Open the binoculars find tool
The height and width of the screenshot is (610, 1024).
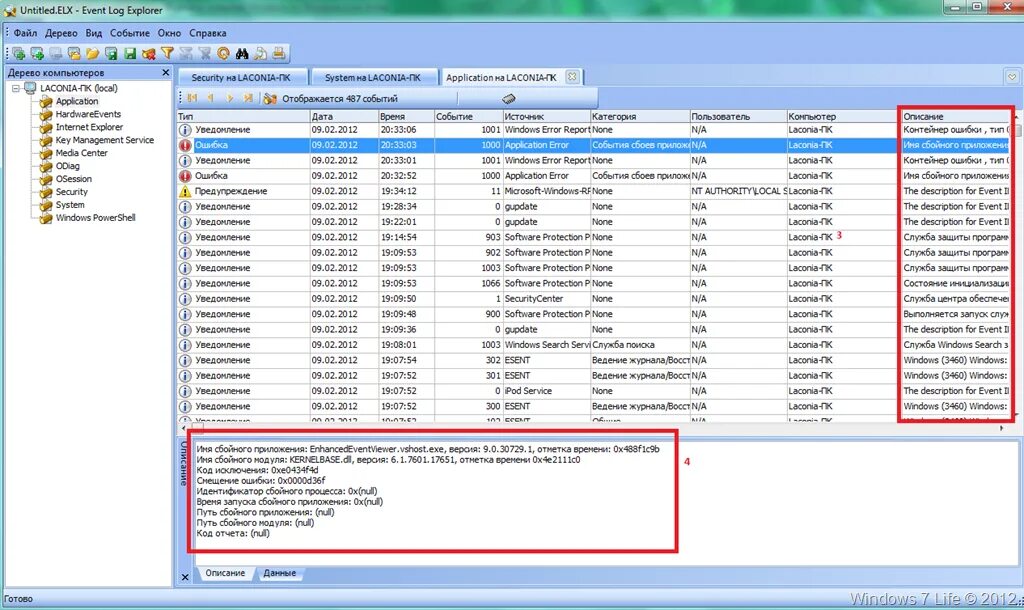[242, 54]
